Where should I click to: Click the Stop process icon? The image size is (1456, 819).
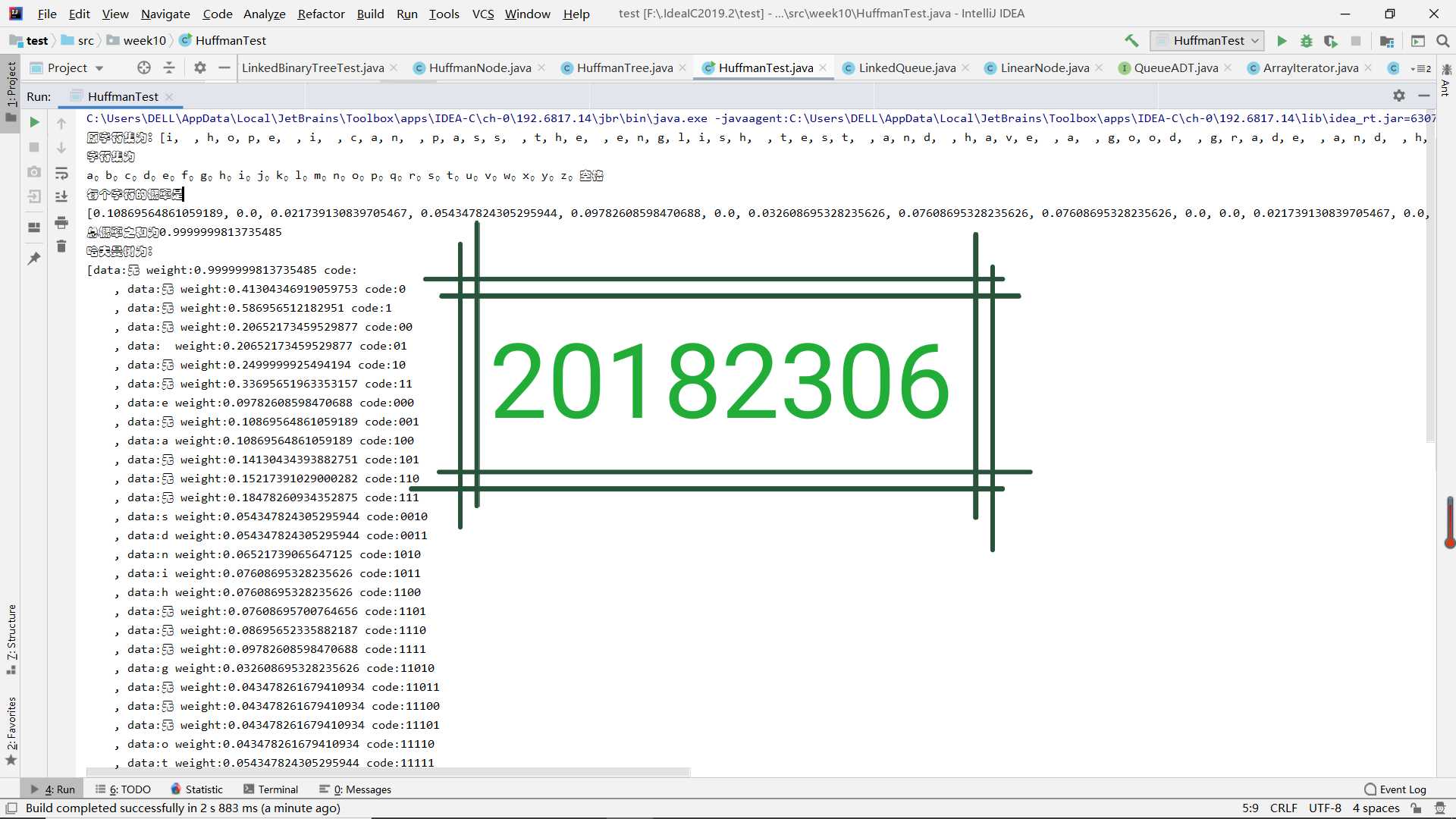pyautogui.click(x=33, y=148)
